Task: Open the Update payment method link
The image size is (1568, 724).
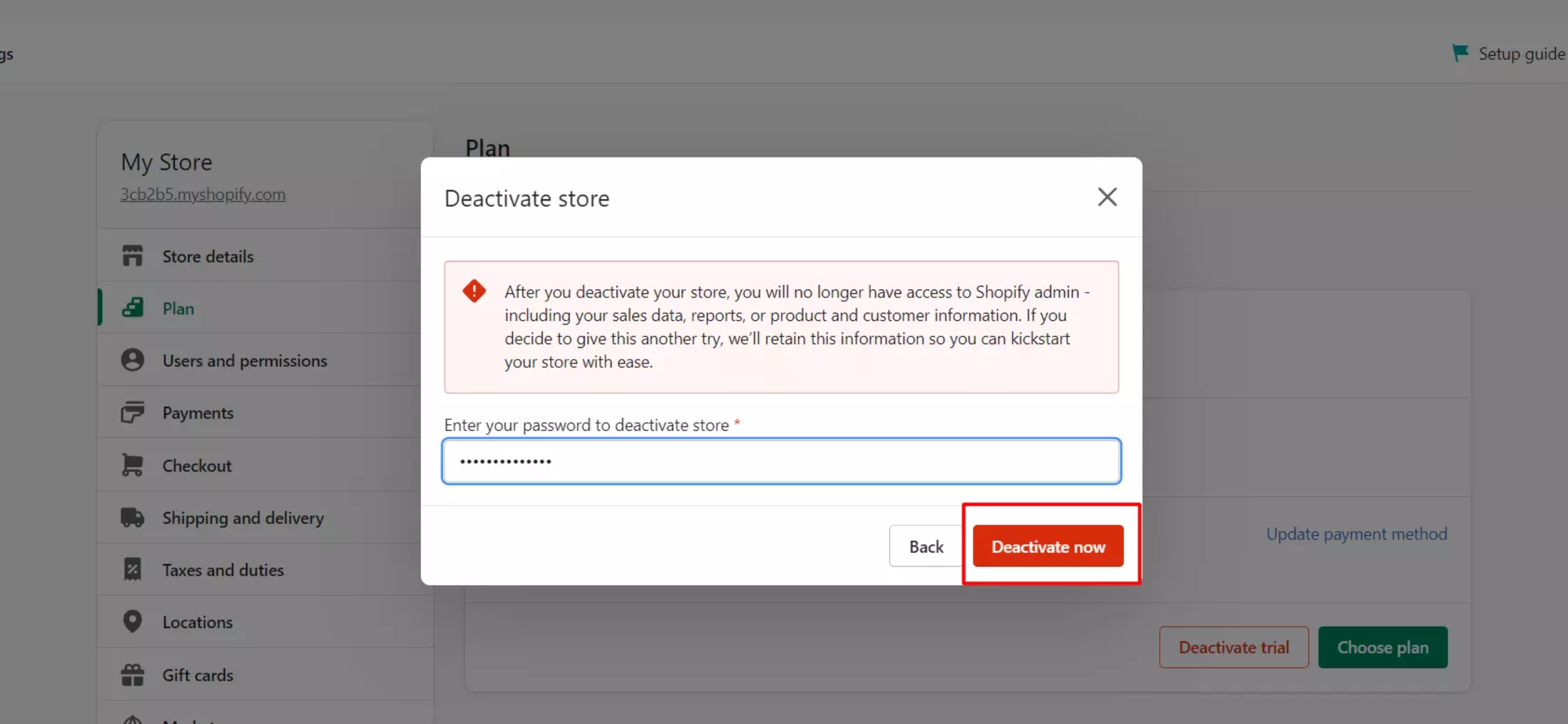Action: point(1357,534)
